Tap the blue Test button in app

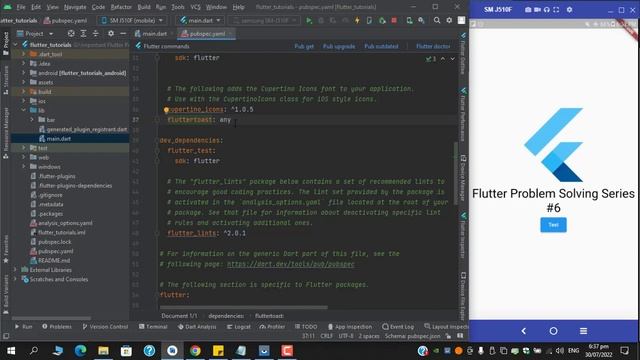pos(553,225)
